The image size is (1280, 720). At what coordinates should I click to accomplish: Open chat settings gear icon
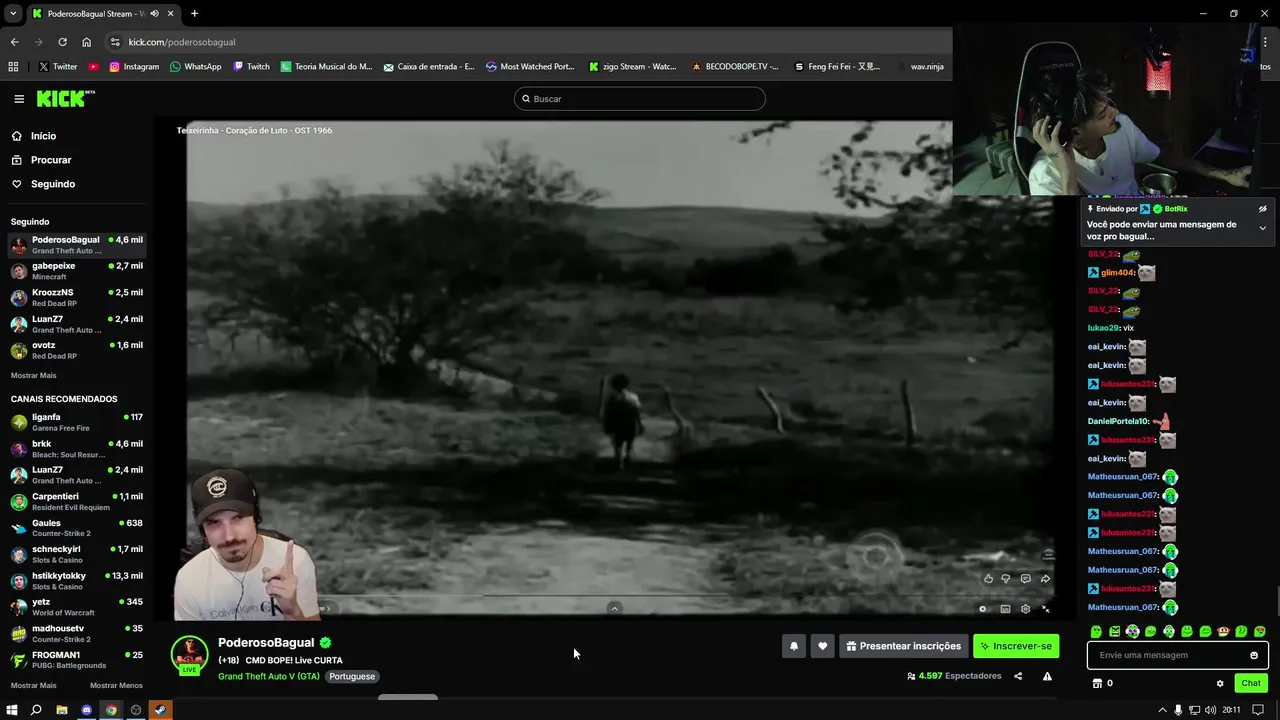click(x=1220, y=684)
